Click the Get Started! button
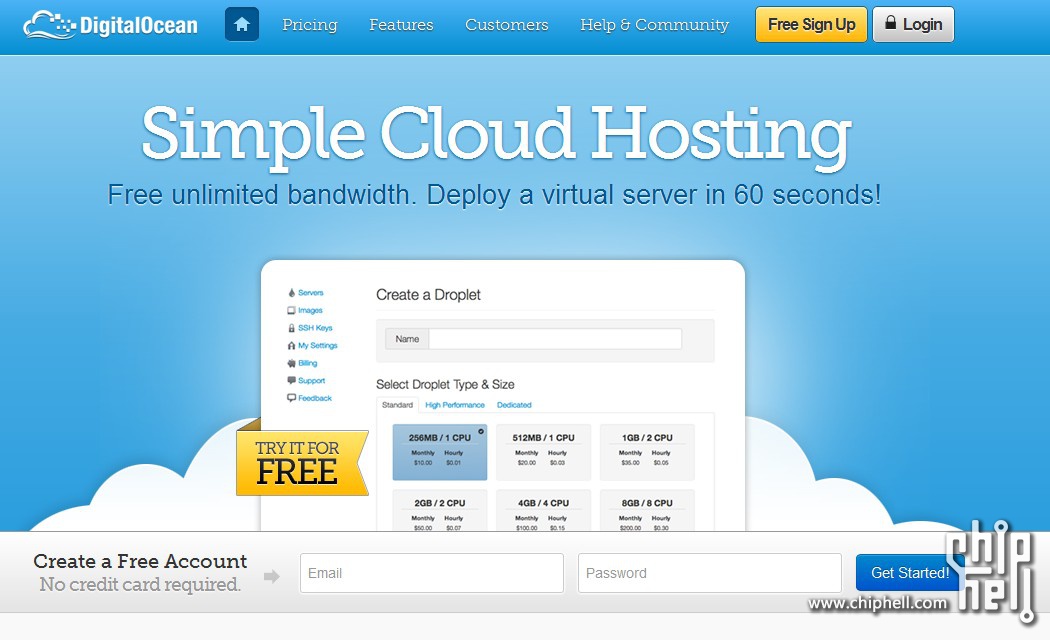Image resolution: width=1050 pixels, height=640 pixels. point(909,573)
